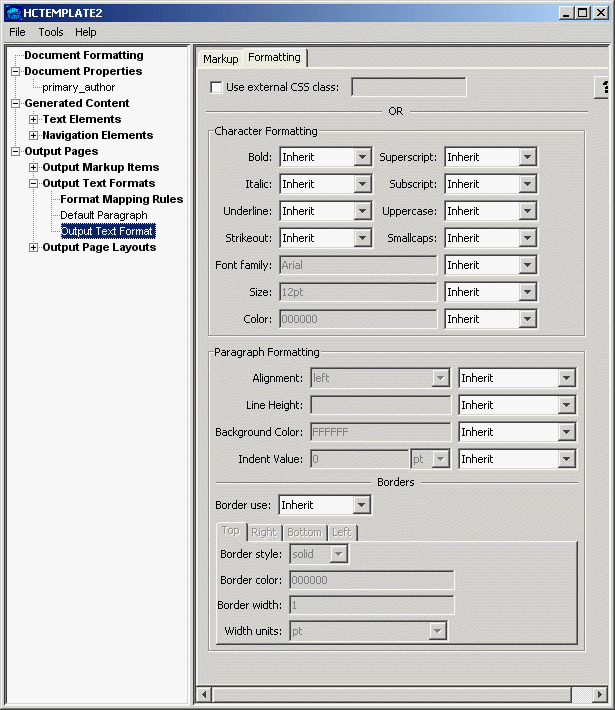Select primary_author in the tree

click(78, 88)
